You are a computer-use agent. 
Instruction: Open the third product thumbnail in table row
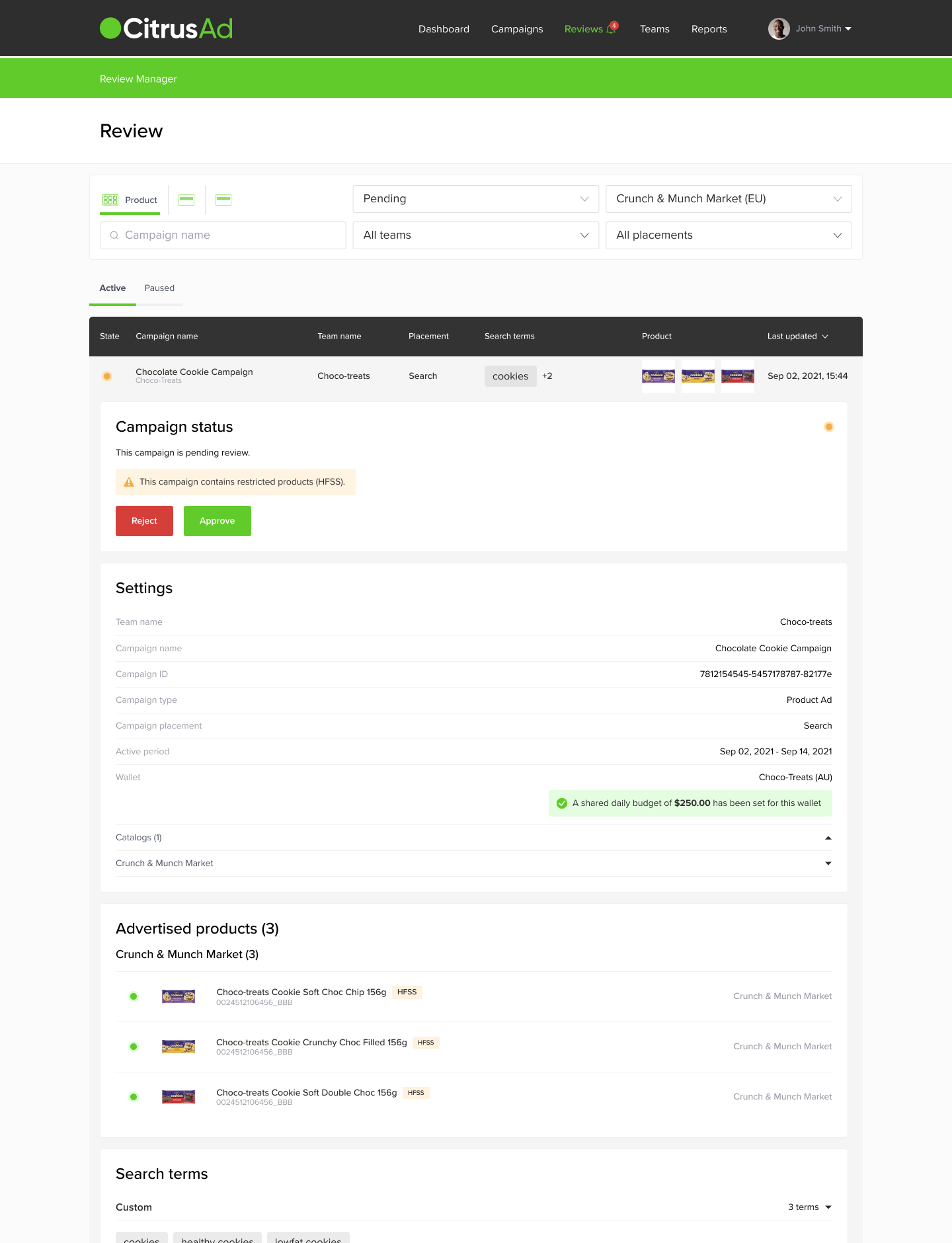pos(738,376)
